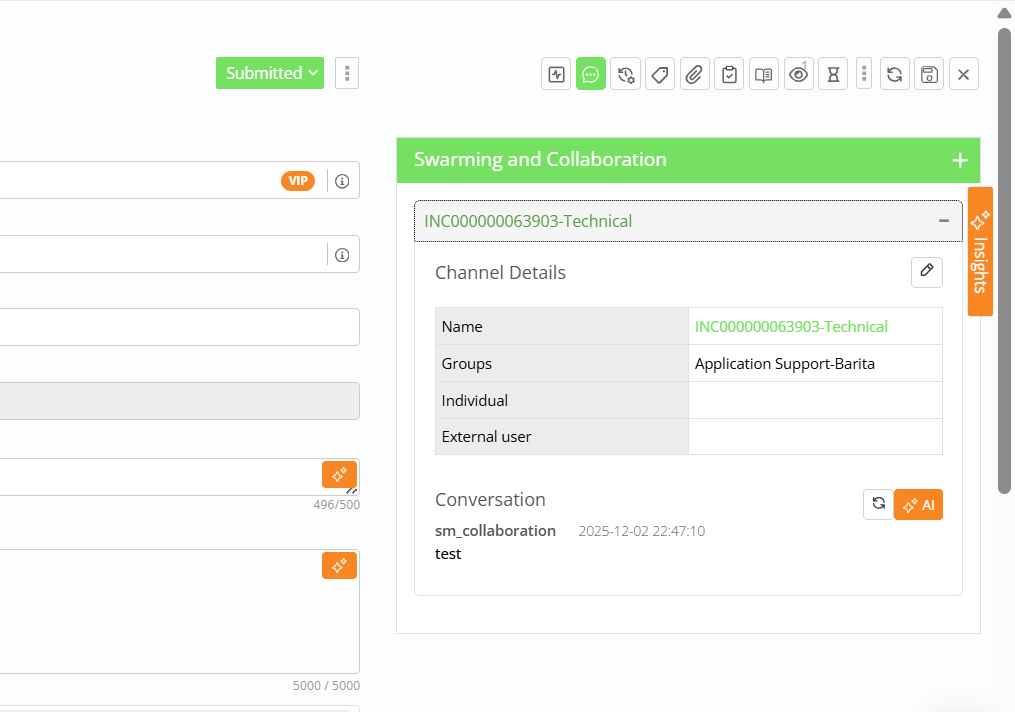Collapse the INC000000063903-Technical channel section
This screenshot has width=1015, height=712.
pos(943,221)
